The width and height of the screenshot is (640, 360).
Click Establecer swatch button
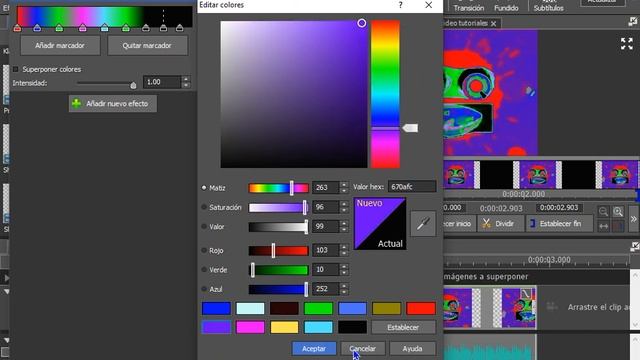pos(403,327)
